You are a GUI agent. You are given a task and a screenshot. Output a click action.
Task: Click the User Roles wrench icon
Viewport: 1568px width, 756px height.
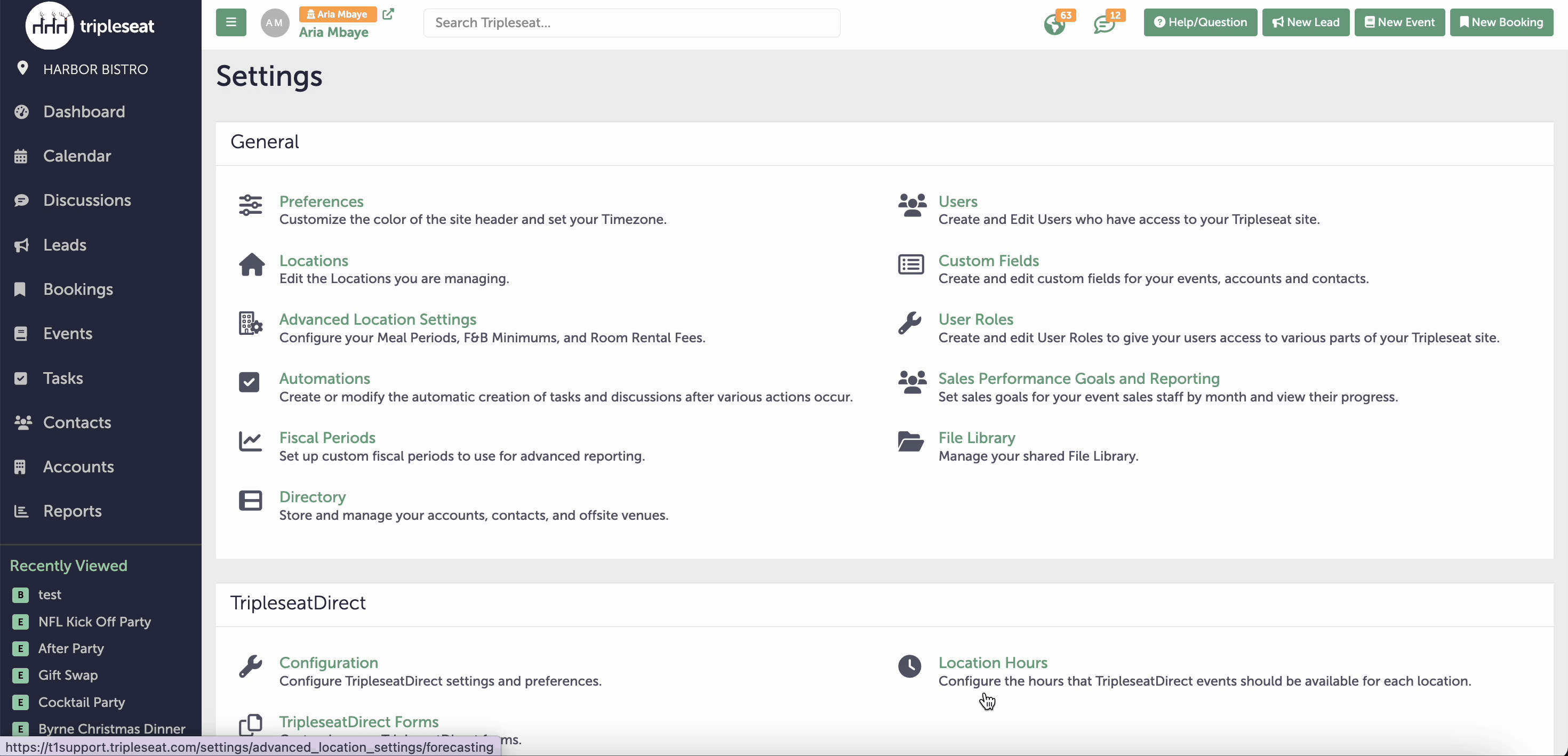(x=909, y=323)
